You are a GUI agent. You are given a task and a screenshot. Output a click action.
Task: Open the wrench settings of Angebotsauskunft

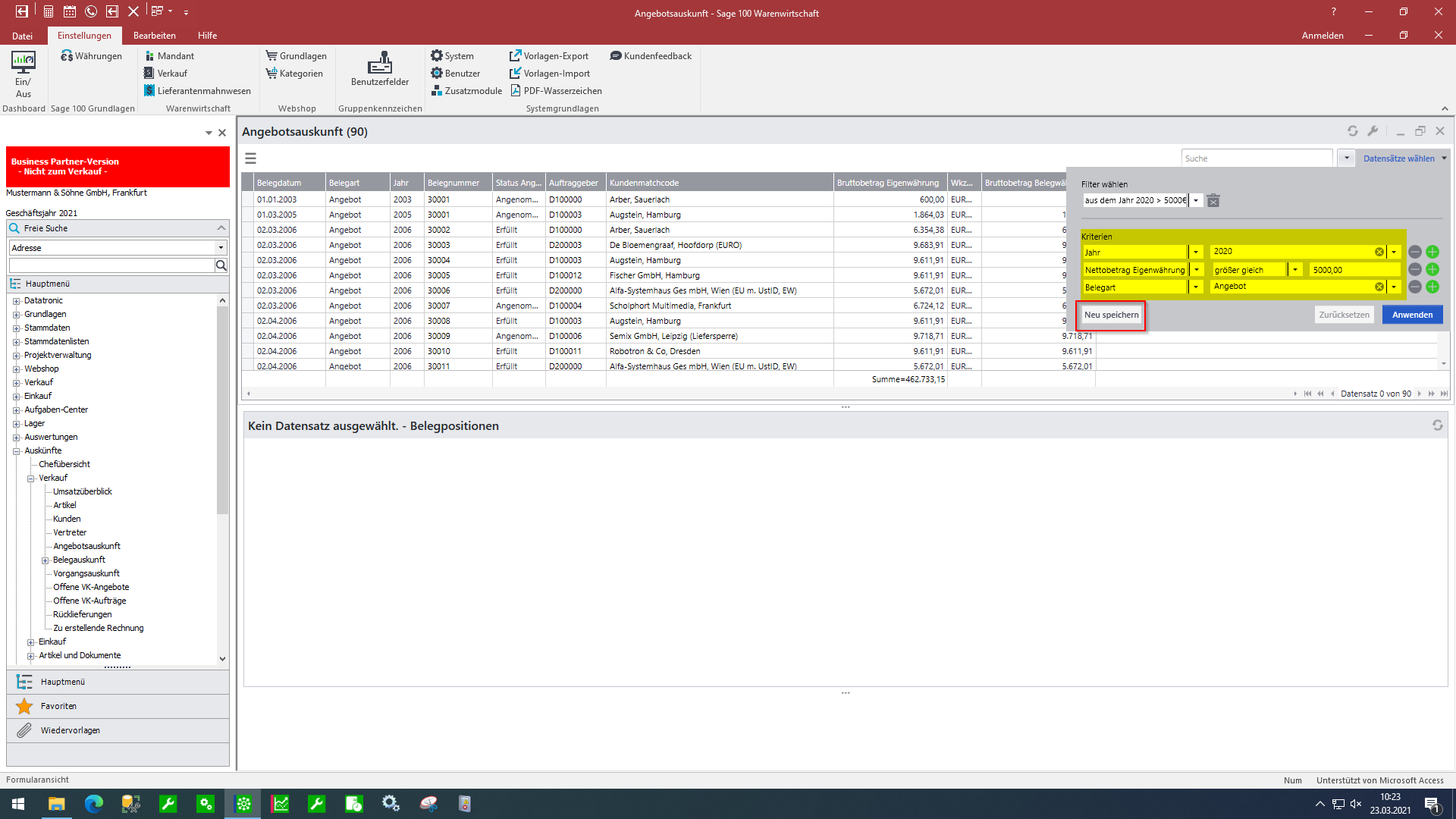pyautogui.click(x=1373, y=131)
